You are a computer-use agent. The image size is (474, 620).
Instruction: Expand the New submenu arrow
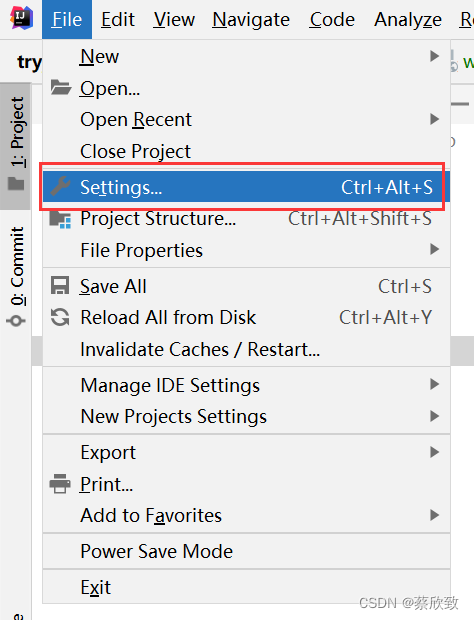tap(434, 56)
